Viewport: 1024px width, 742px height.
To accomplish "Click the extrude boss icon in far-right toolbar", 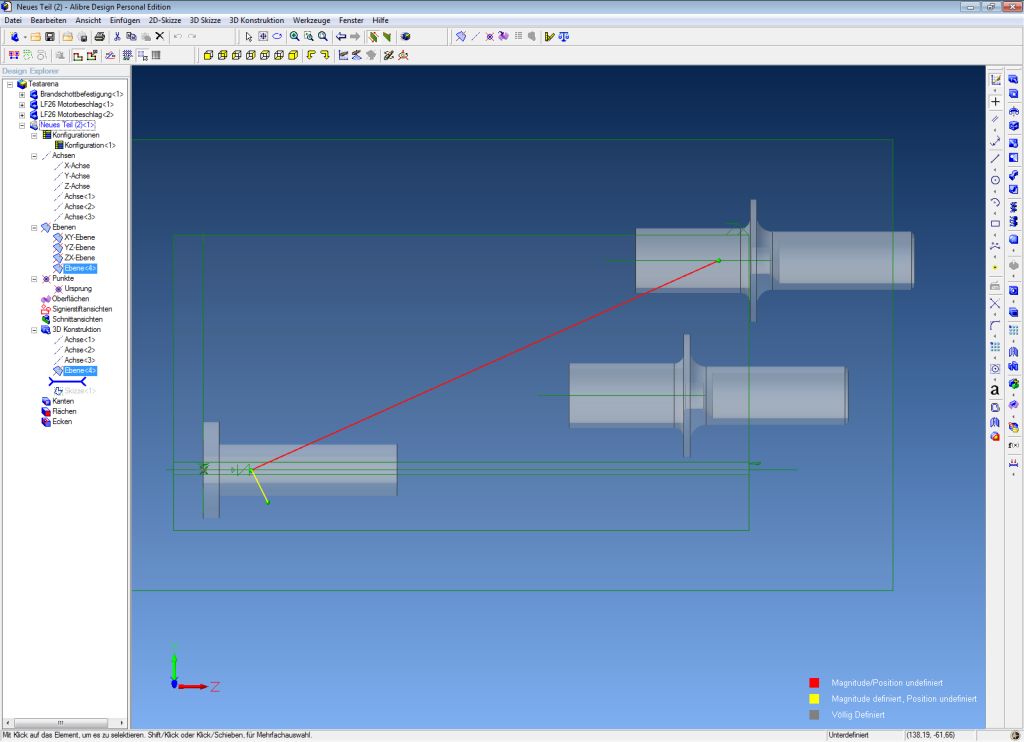I will click(1013, 79).
